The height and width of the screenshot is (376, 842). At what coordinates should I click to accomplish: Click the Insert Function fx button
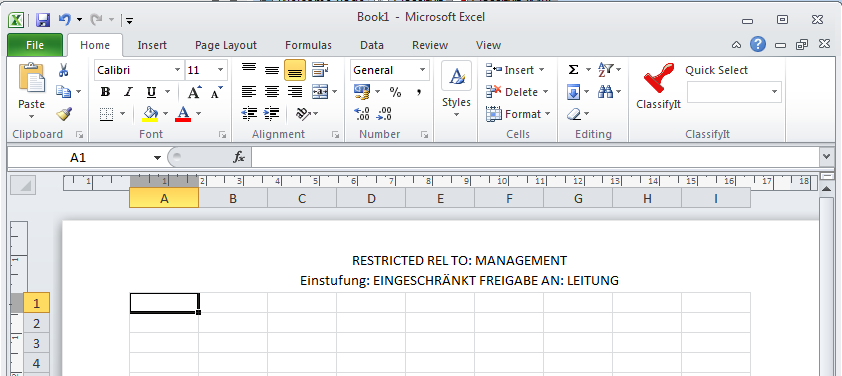click(238, 157)
